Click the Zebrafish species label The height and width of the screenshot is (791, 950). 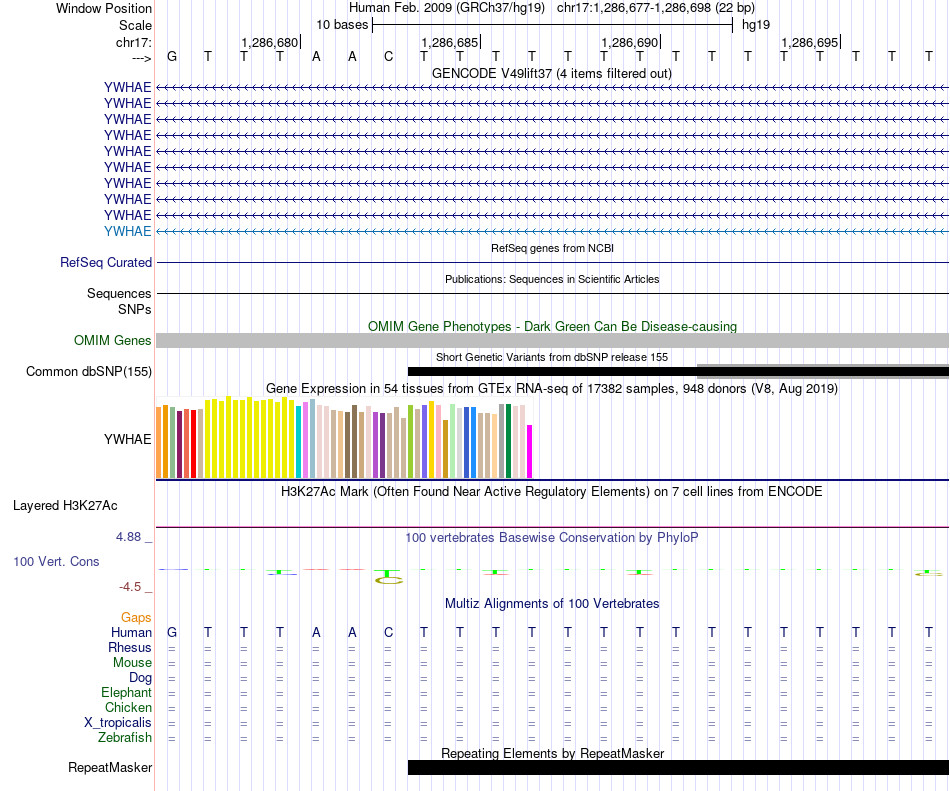125,738
